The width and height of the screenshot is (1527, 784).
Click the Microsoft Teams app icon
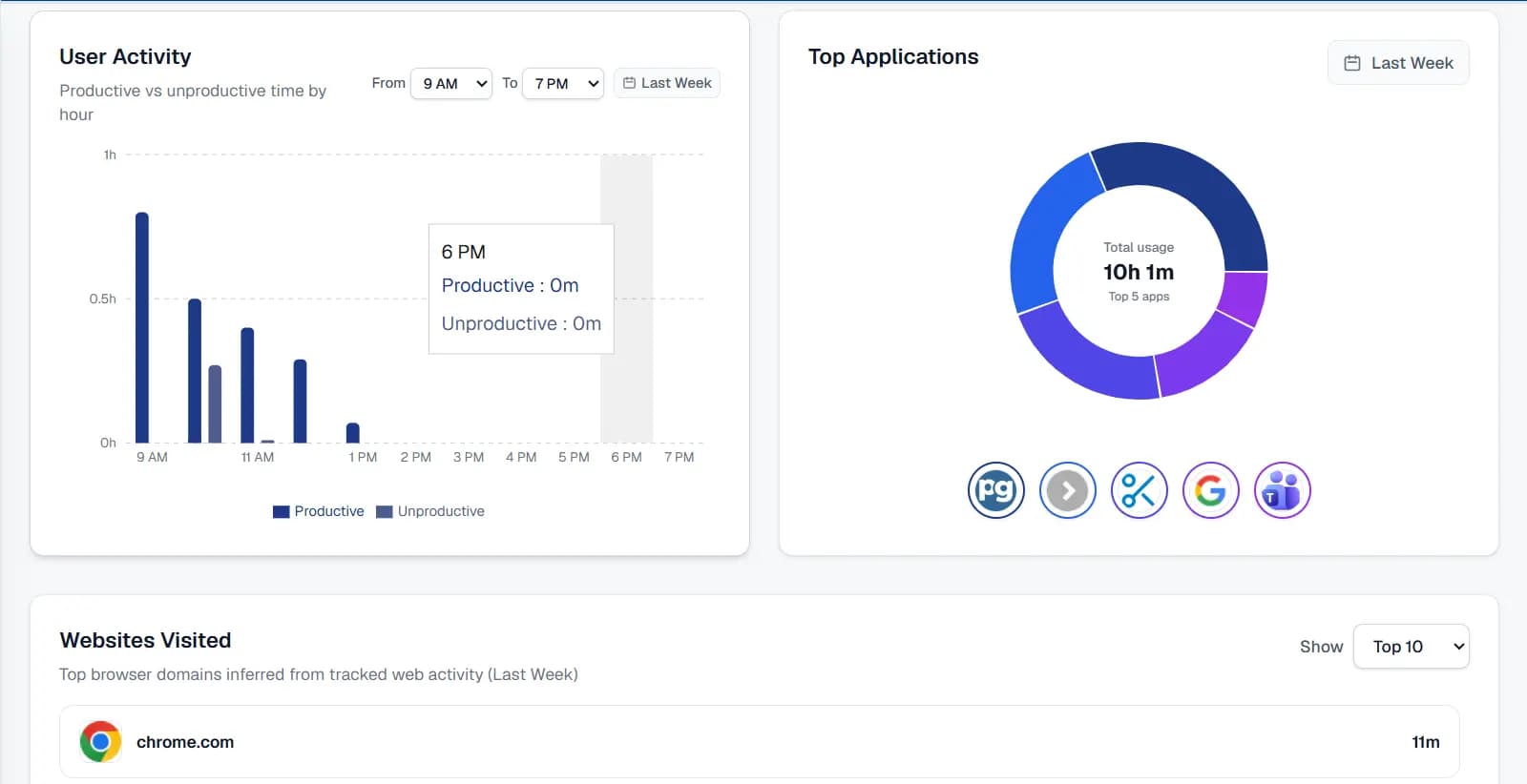(1282, 491)
